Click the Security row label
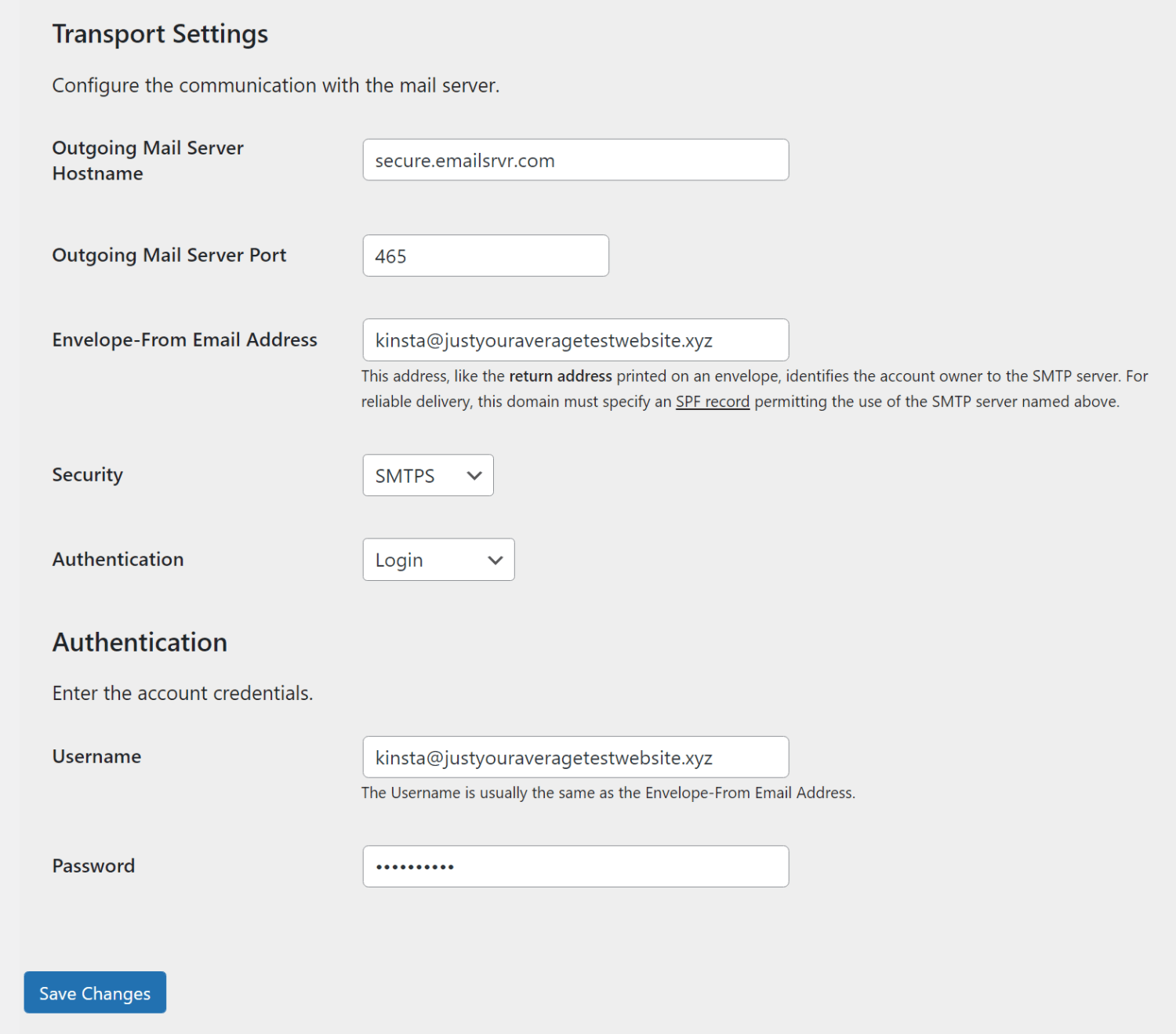This screenshot has width=1176, height=1034. [x=87, y=474]
